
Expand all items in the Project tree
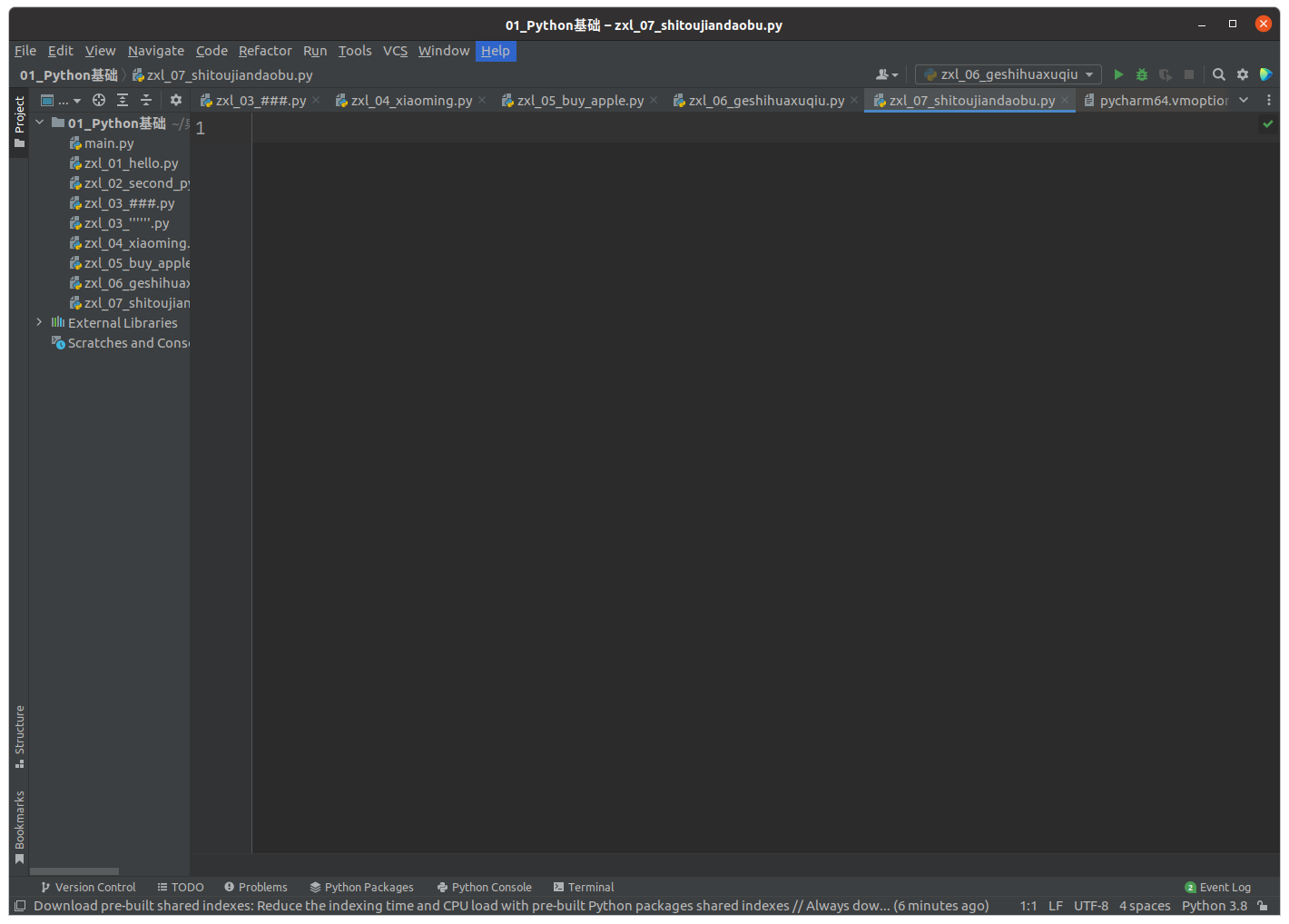pyautogui.click(x=123, y=100)
